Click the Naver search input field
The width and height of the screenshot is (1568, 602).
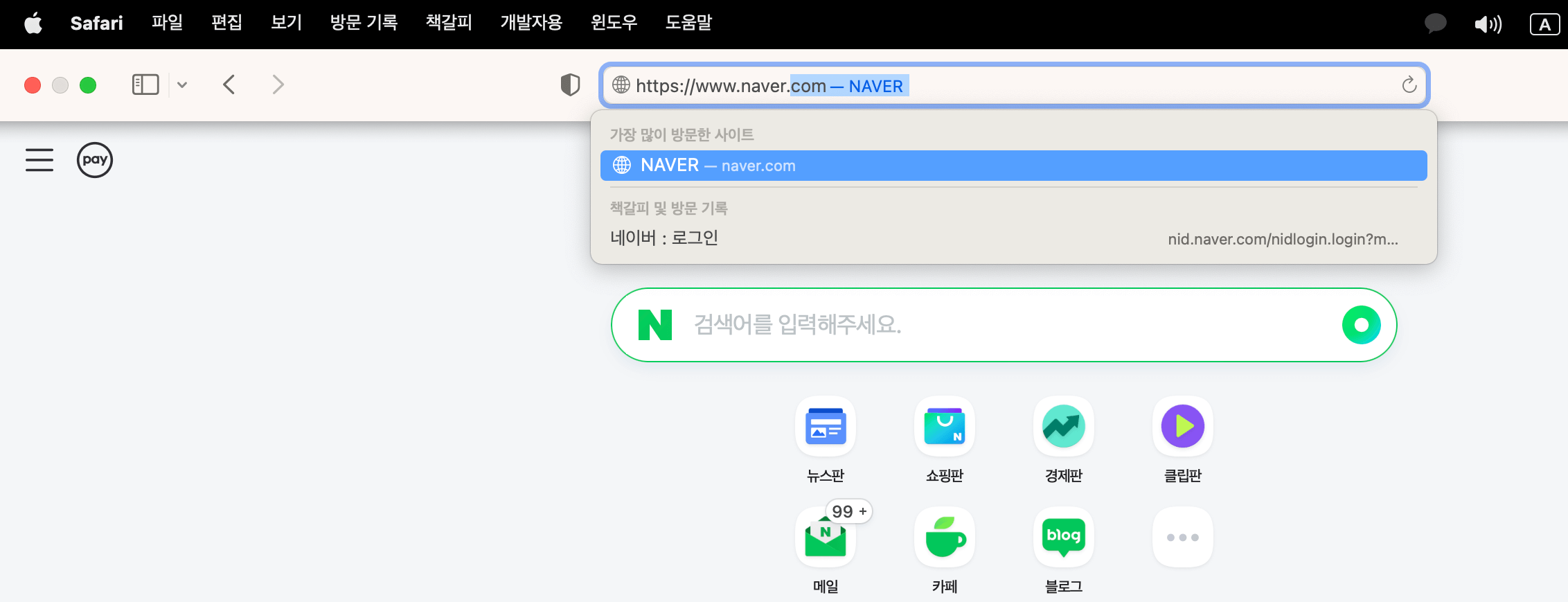tap(1004, 325)
